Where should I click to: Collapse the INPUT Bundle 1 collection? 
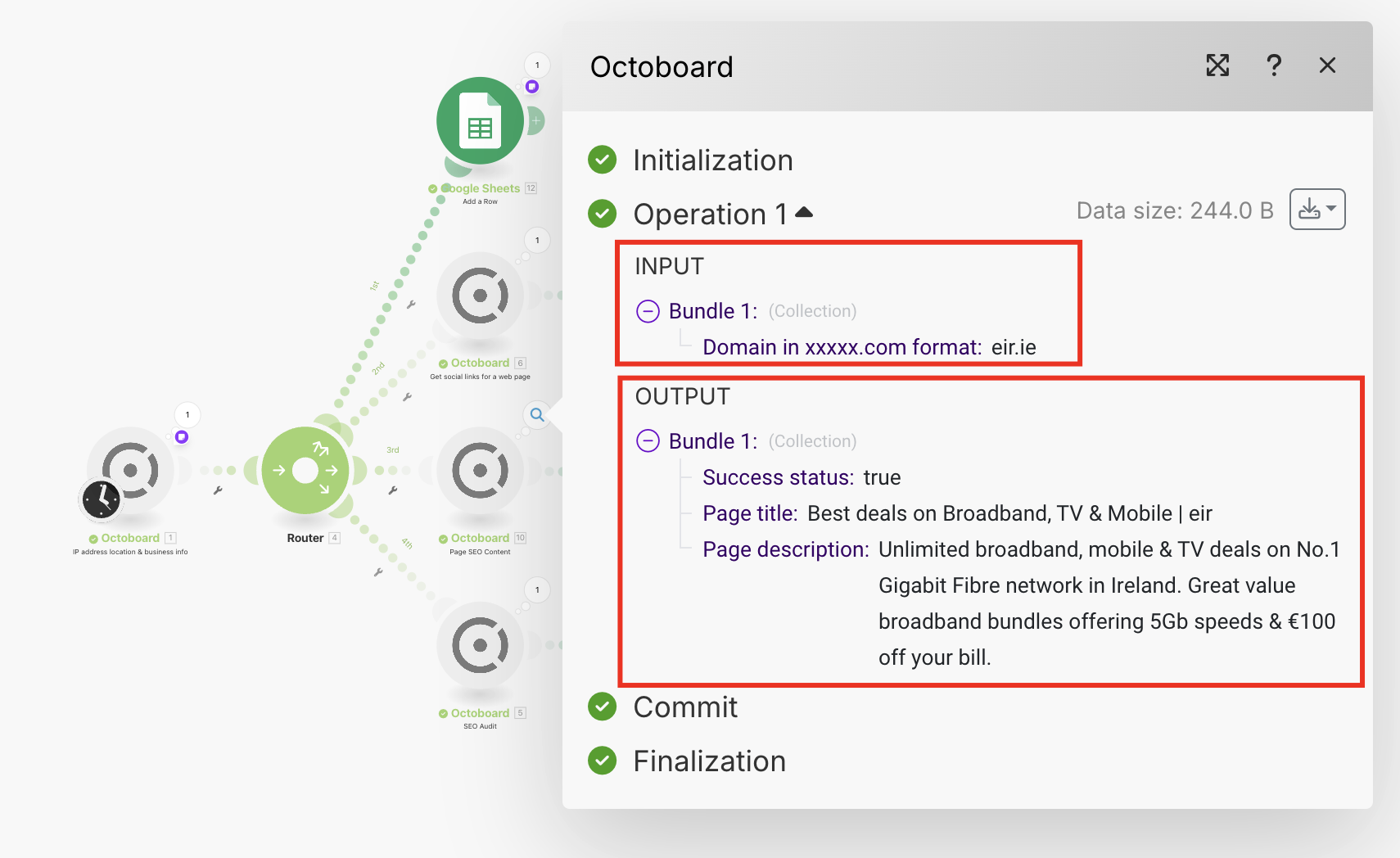[648, 311]
